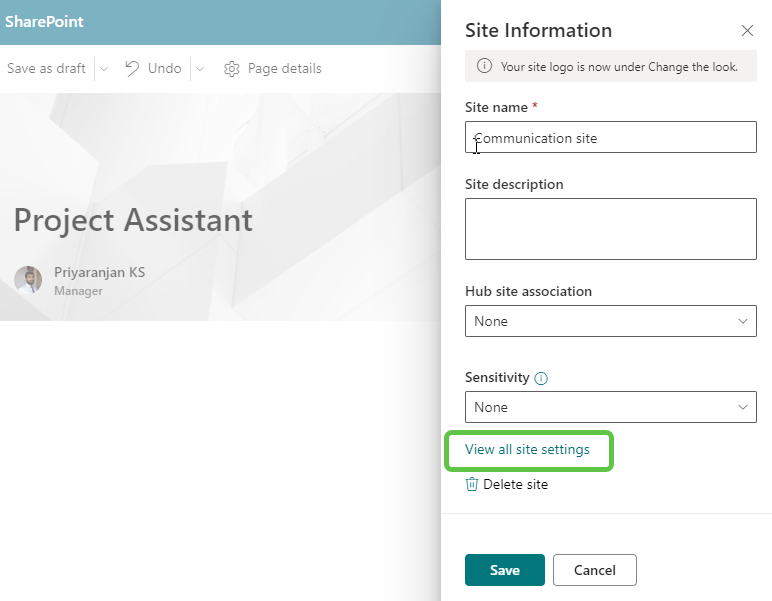
Task: Open the Hub site association dropdown
Action: (610, 321)
